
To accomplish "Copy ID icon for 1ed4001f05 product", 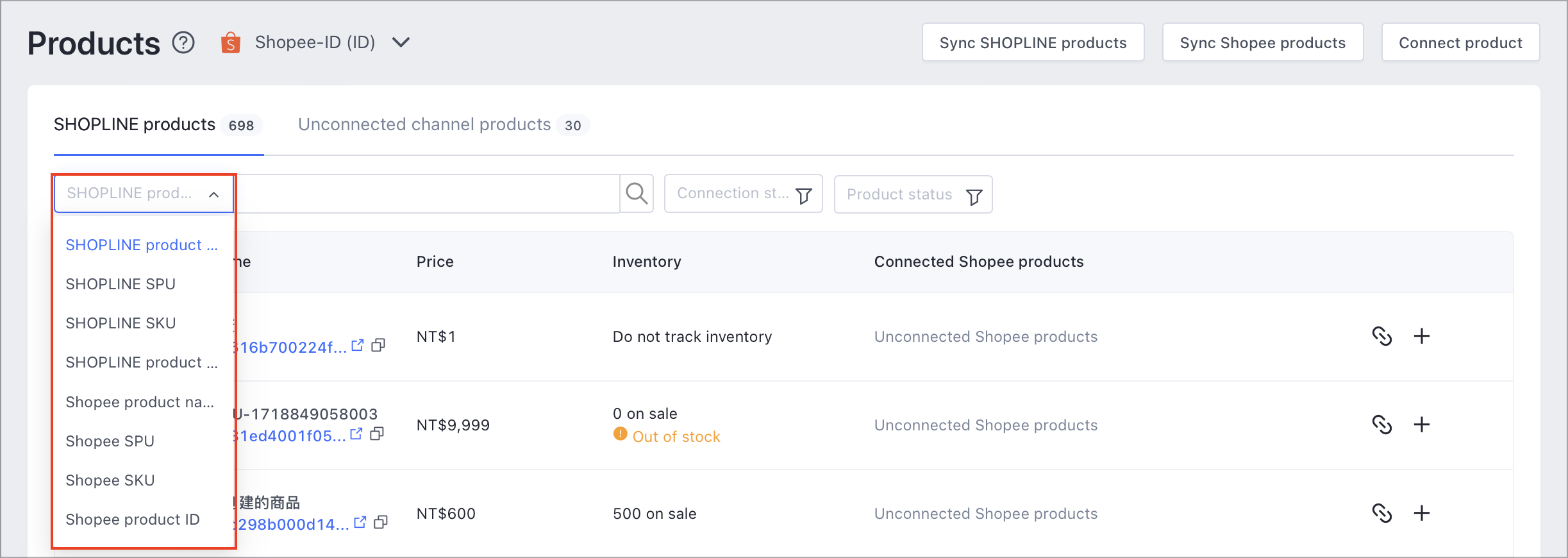I will point(378,434).
